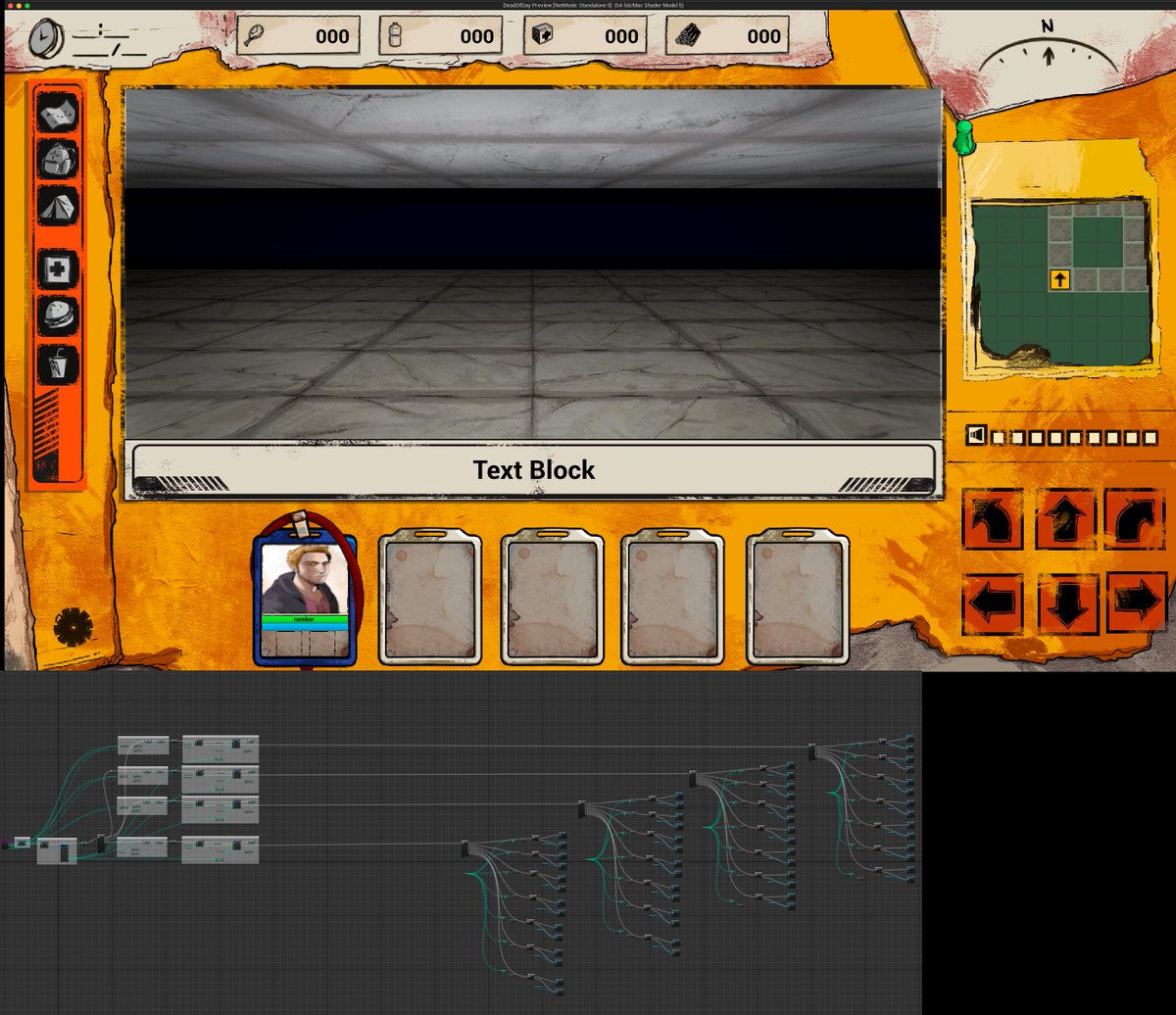Set volume to the last square
This screenshot has height=1015, width=1176.
[1151, 438]
